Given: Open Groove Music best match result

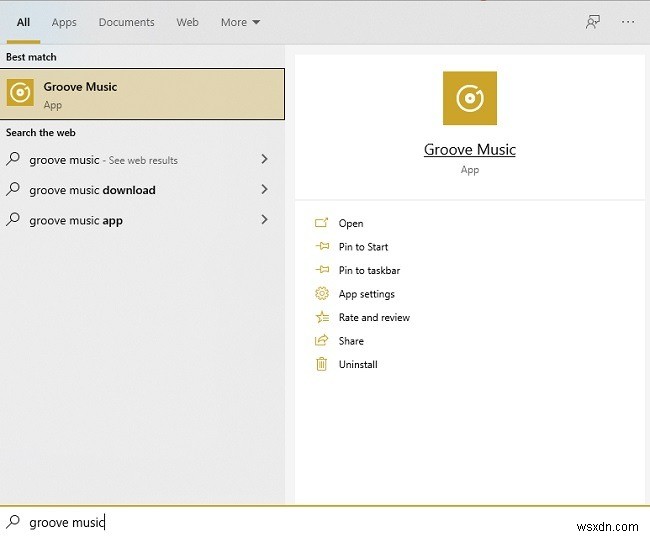Looking at the screenshot, I should 142,95.
